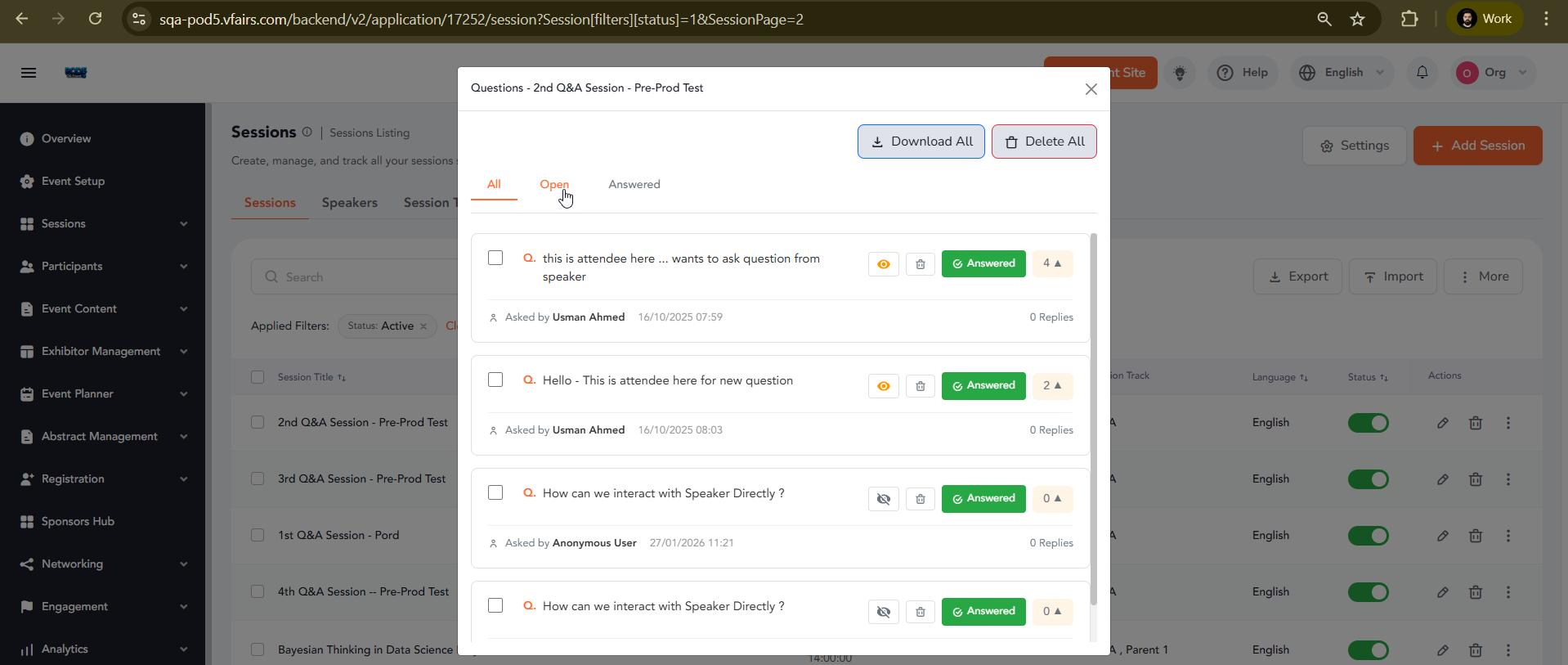Click the hamburger menu icon
This screenshot has width=1568, height=665.
pyautogui.click(x=29, y=73)
